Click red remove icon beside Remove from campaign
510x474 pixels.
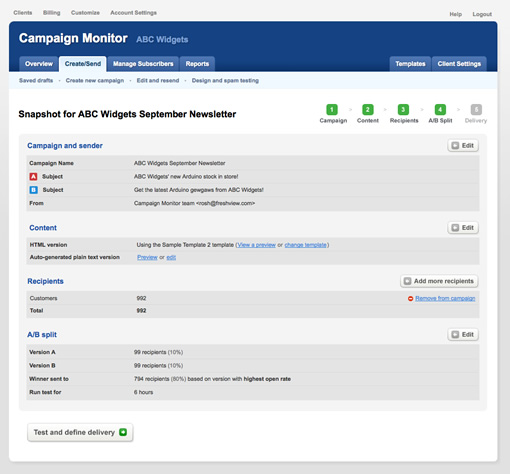click(x=410, y=298)
